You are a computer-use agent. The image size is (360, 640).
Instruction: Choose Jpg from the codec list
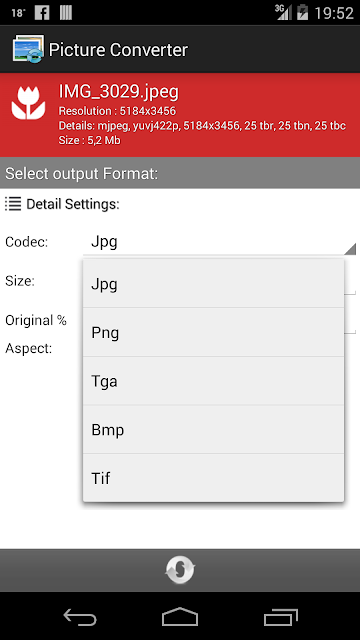pyautogui.click(x=213, y=283)
